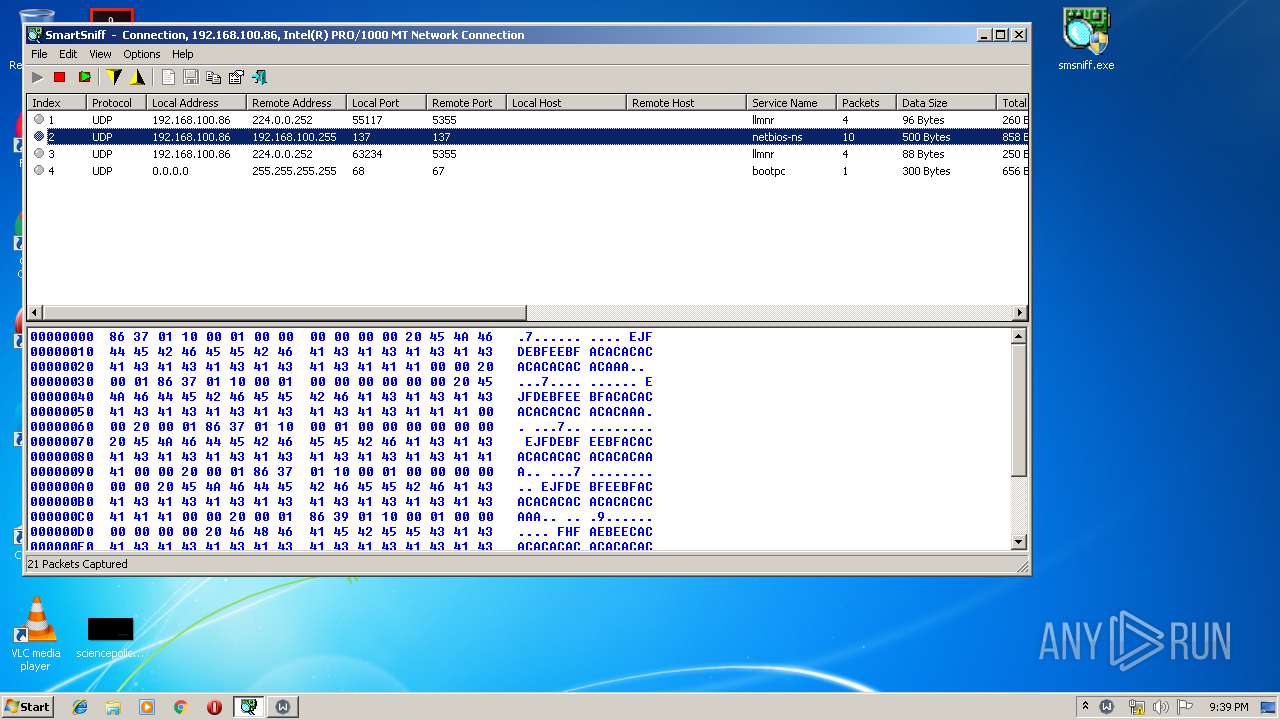Switch to SmartSniff taskbar button
This screenshot has height=720, width=1280.
pos(249,707)
